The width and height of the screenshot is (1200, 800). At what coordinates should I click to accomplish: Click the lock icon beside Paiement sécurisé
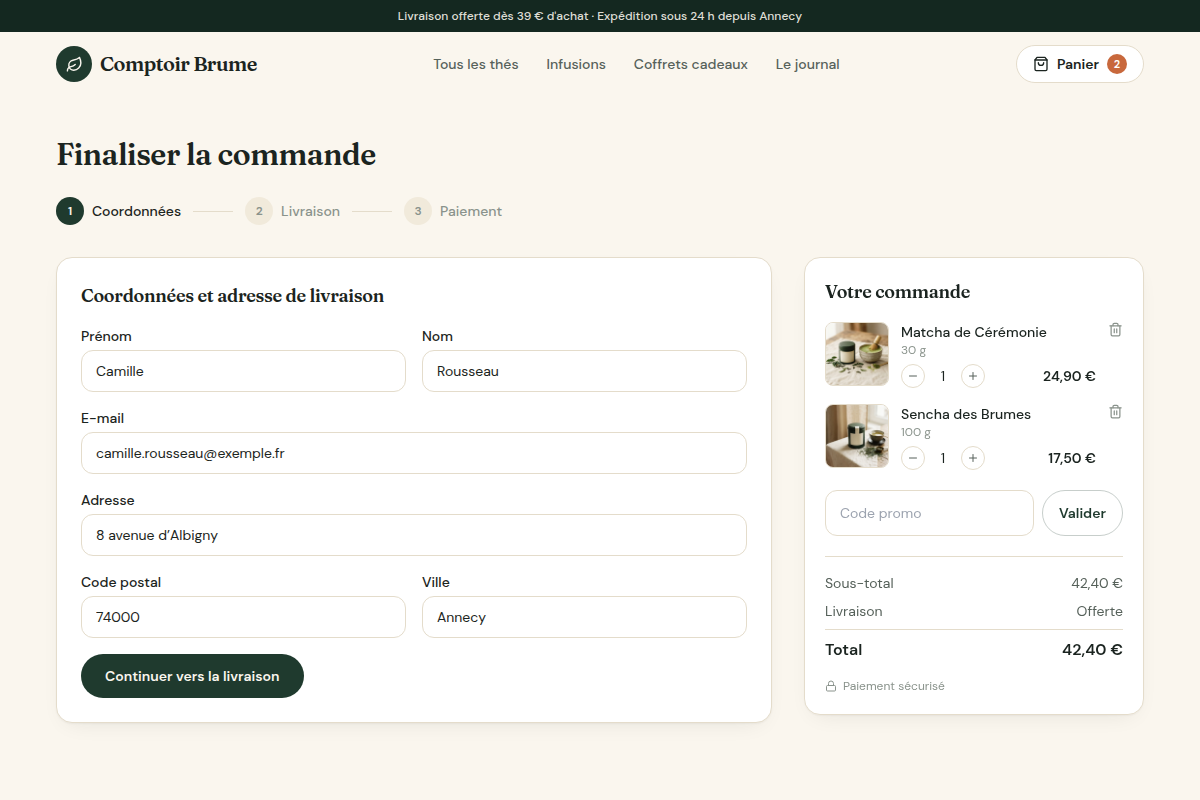(x=831, y=686)
